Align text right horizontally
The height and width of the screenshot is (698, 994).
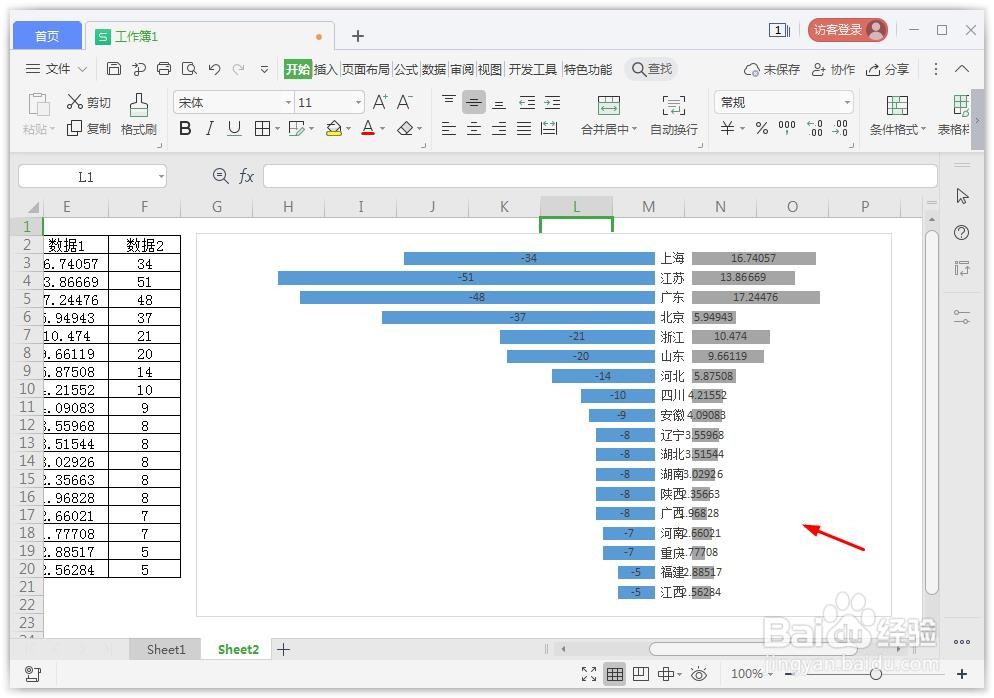(x=499, y=129)
